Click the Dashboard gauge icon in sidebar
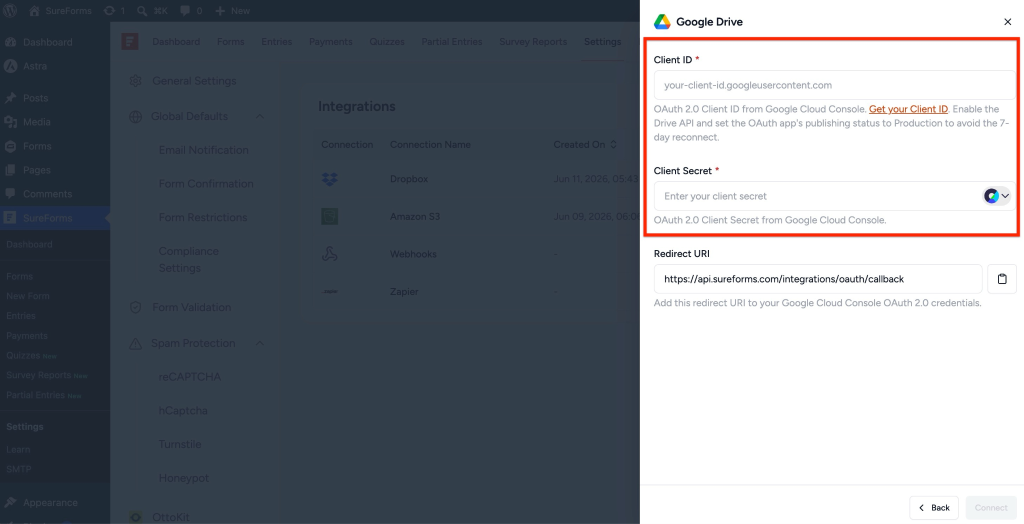This screenshot has width=1024, height=524. click(x=10, y=42)
